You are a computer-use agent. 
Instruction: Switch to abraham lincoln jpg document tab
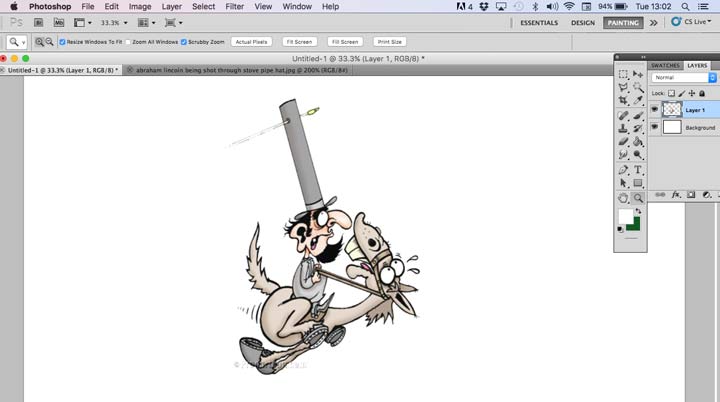tap(237, 70)
